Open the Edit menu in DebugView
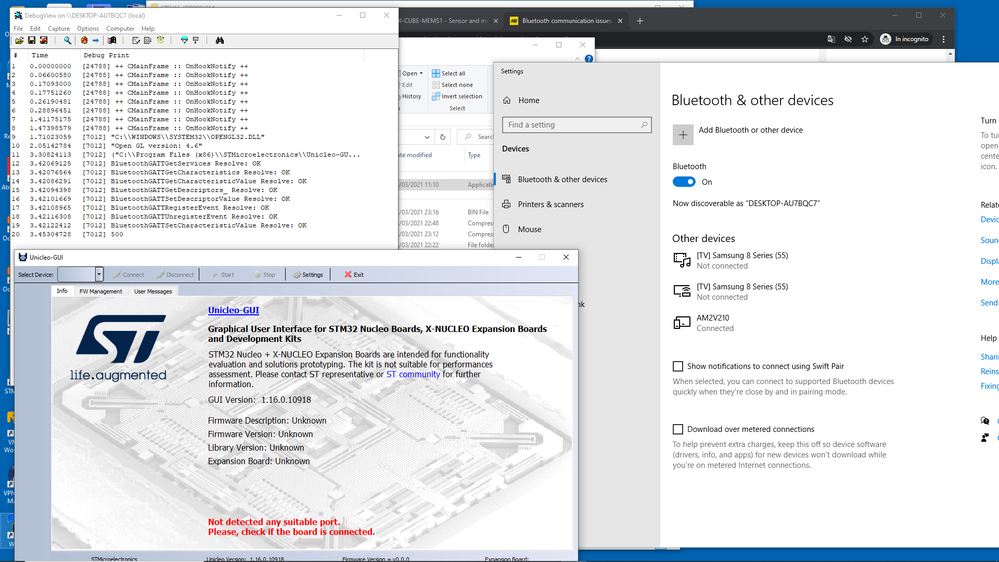The height and width of the screenshot is (562, 999). [35, 29]
